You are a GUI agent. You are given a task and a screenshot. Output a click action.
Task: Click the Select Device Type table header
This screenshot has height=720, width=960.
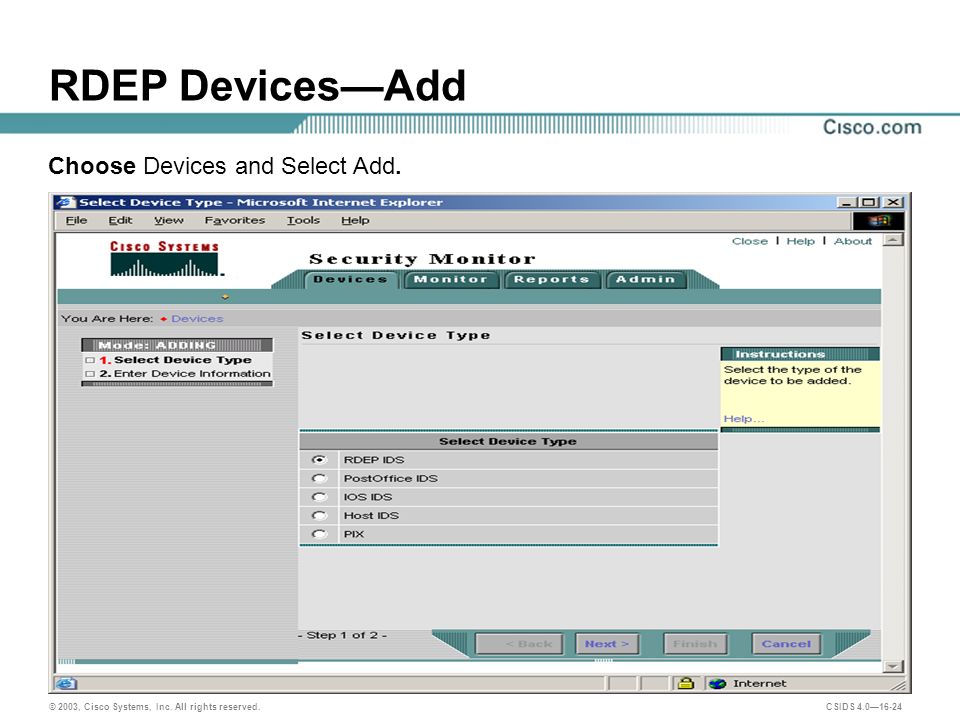pos(508,441)
